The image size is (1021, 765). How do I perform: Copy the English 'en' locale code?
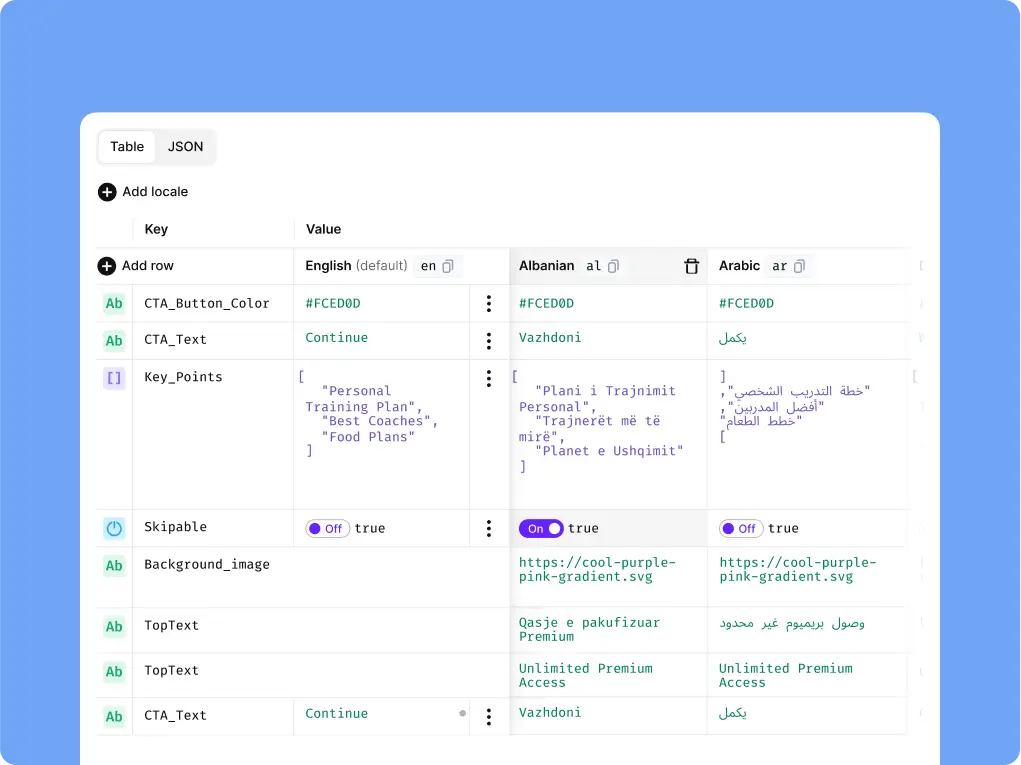pyautogui.click(x=448, y=266)
